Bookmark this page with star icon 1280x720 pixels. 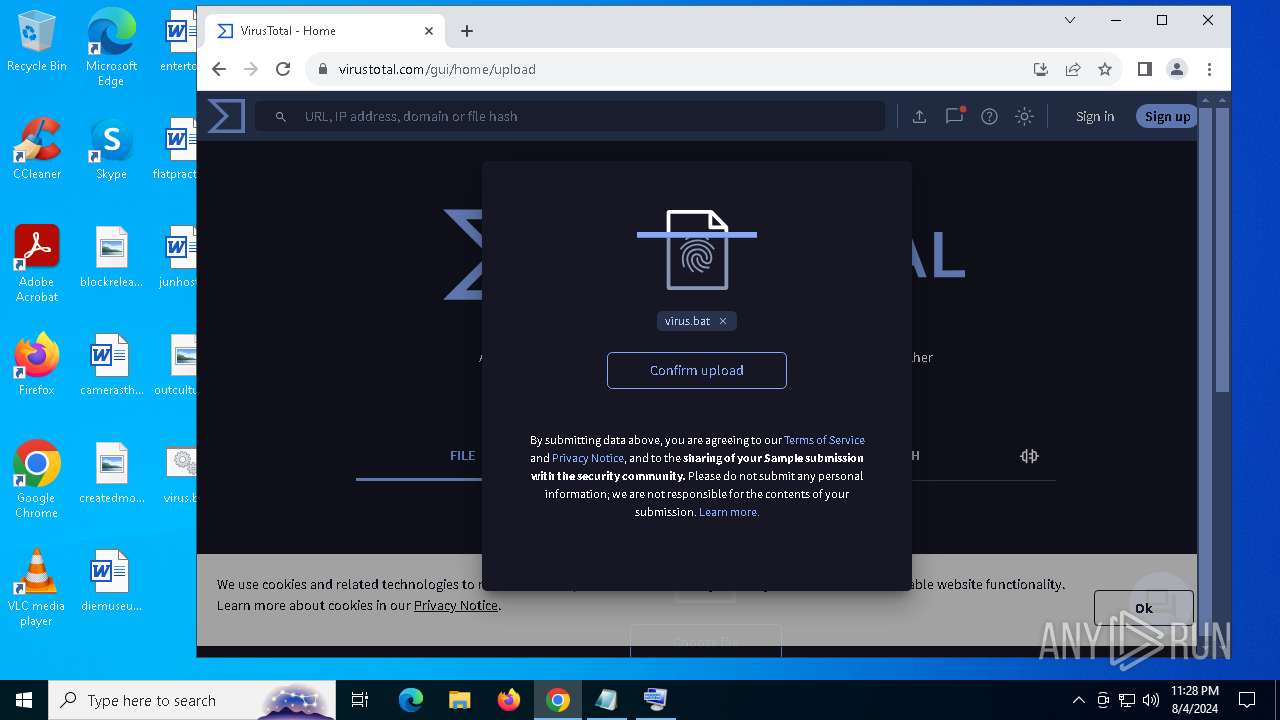pyautogui.click(x=1105, y=69)
